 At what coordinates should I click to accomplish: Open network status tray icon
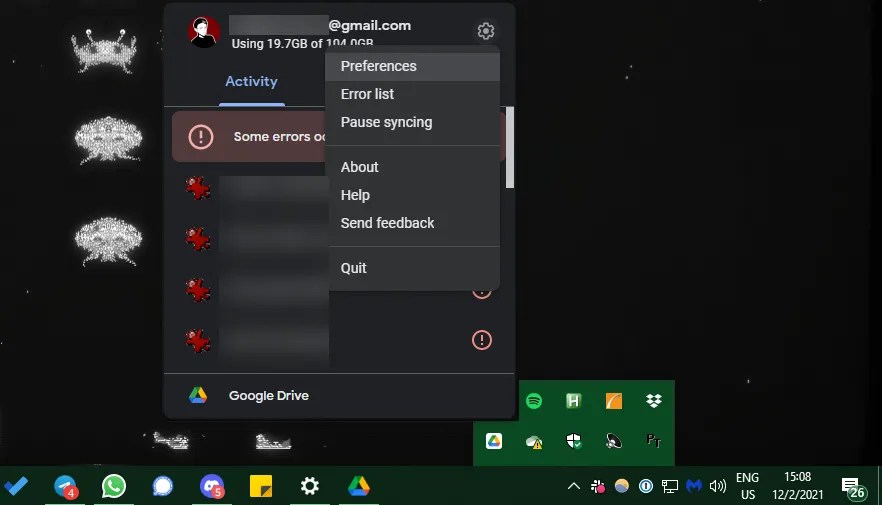669,486
